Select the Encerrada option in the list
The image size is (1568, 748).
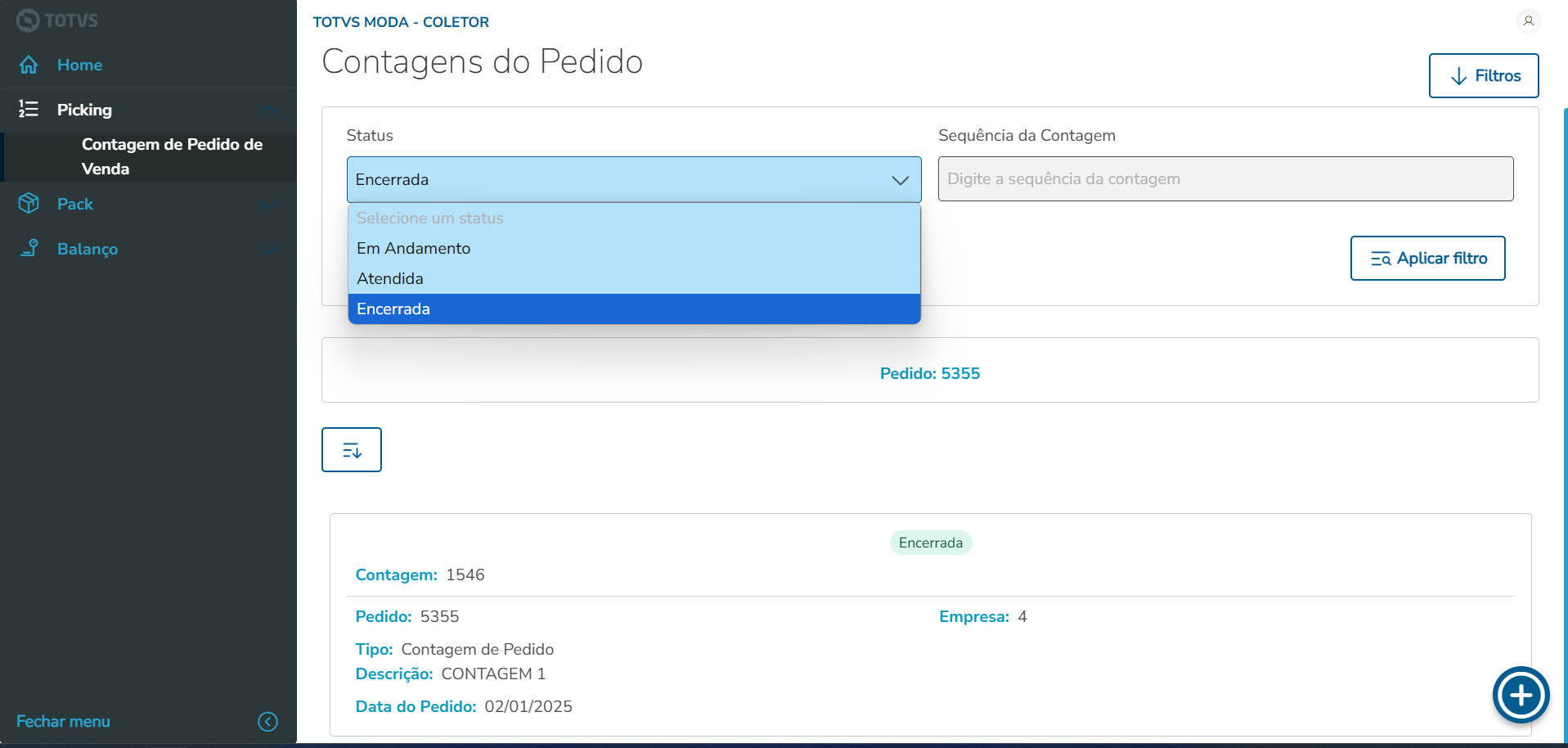393,309
